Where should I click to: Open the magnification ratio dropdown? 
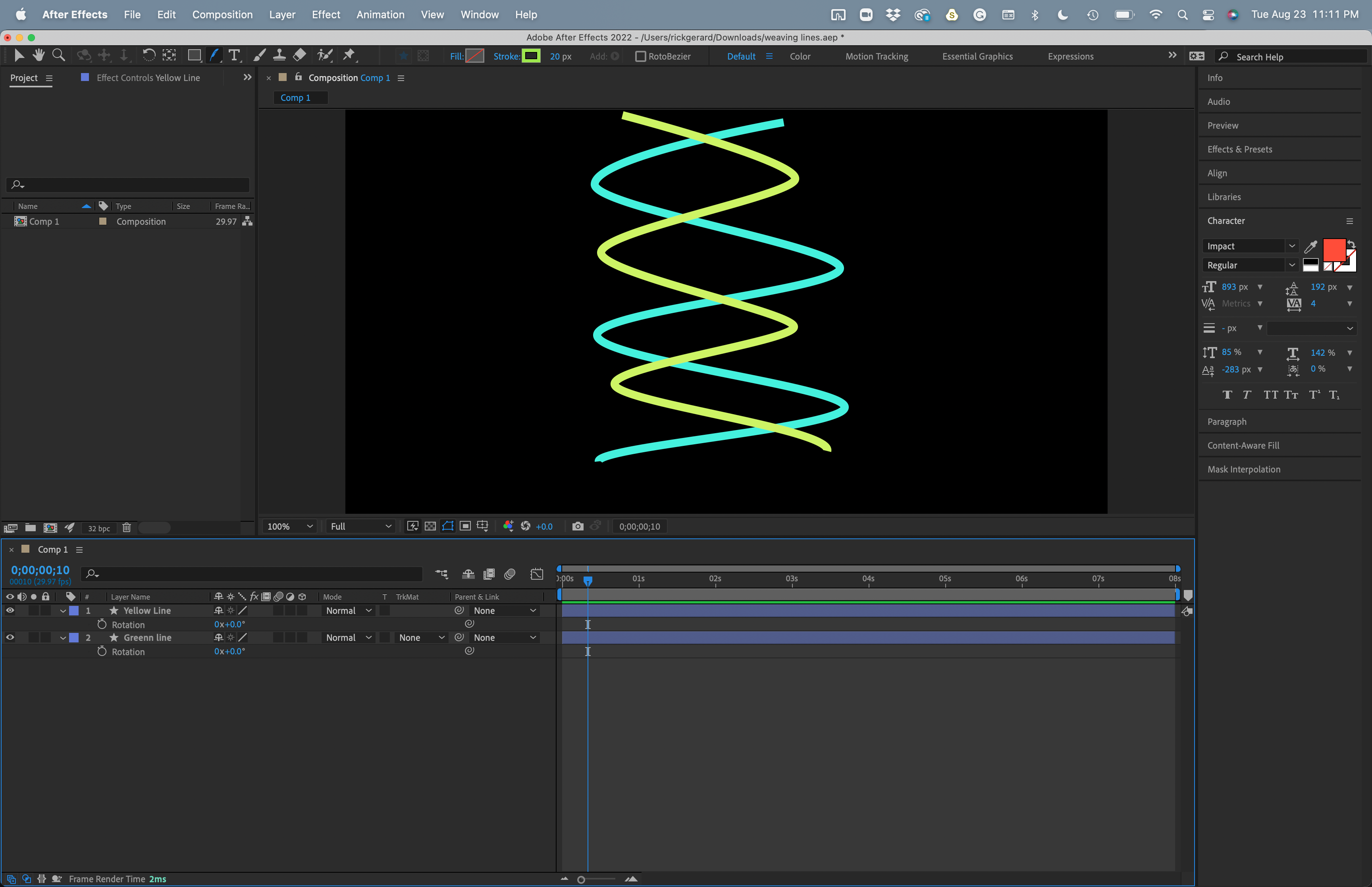289,526
